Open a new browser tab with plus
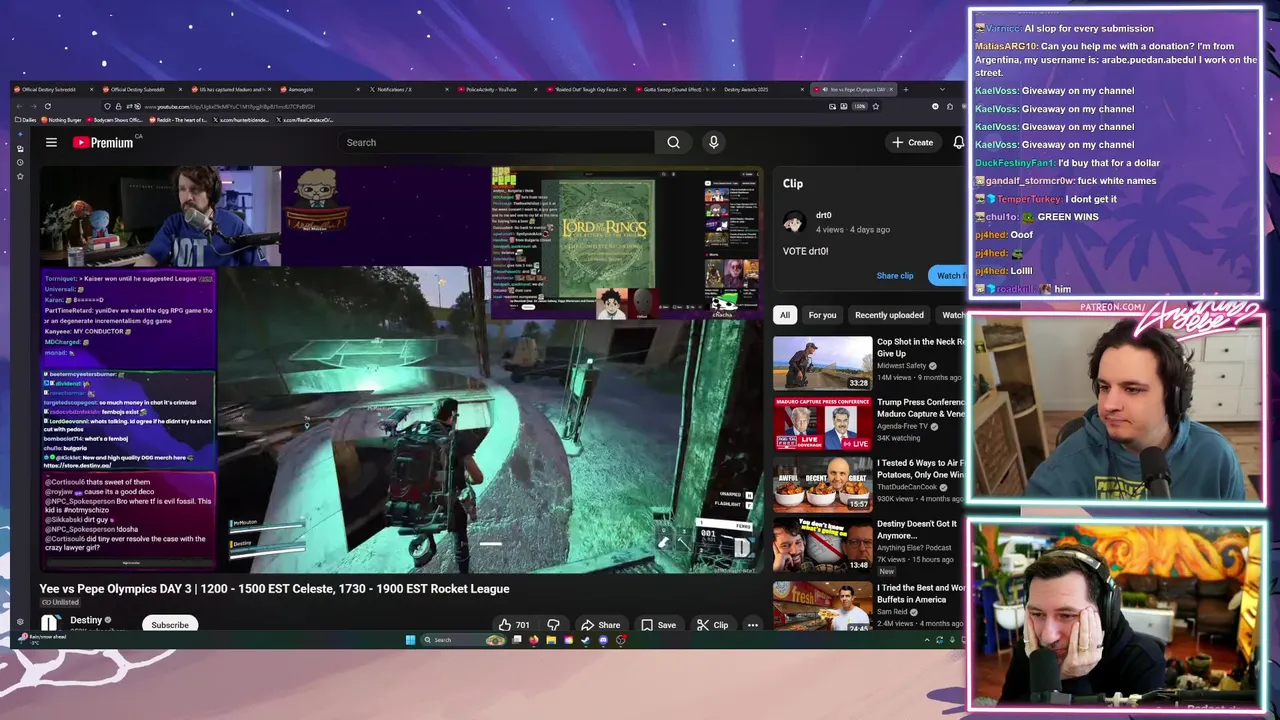The width and height of the screenshot is (1280, 720). tap(906, 90)
